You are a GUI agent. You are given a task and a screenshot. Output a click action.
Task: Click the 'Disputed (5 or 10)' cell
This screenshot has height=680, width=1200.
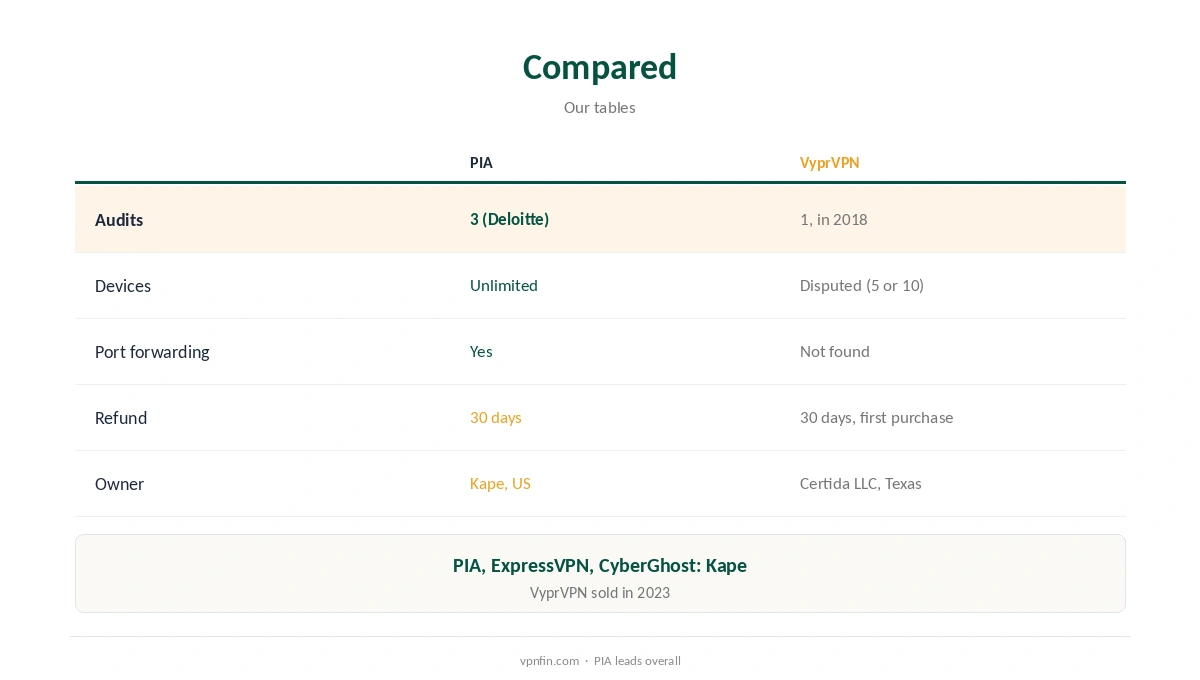(862, 285)
